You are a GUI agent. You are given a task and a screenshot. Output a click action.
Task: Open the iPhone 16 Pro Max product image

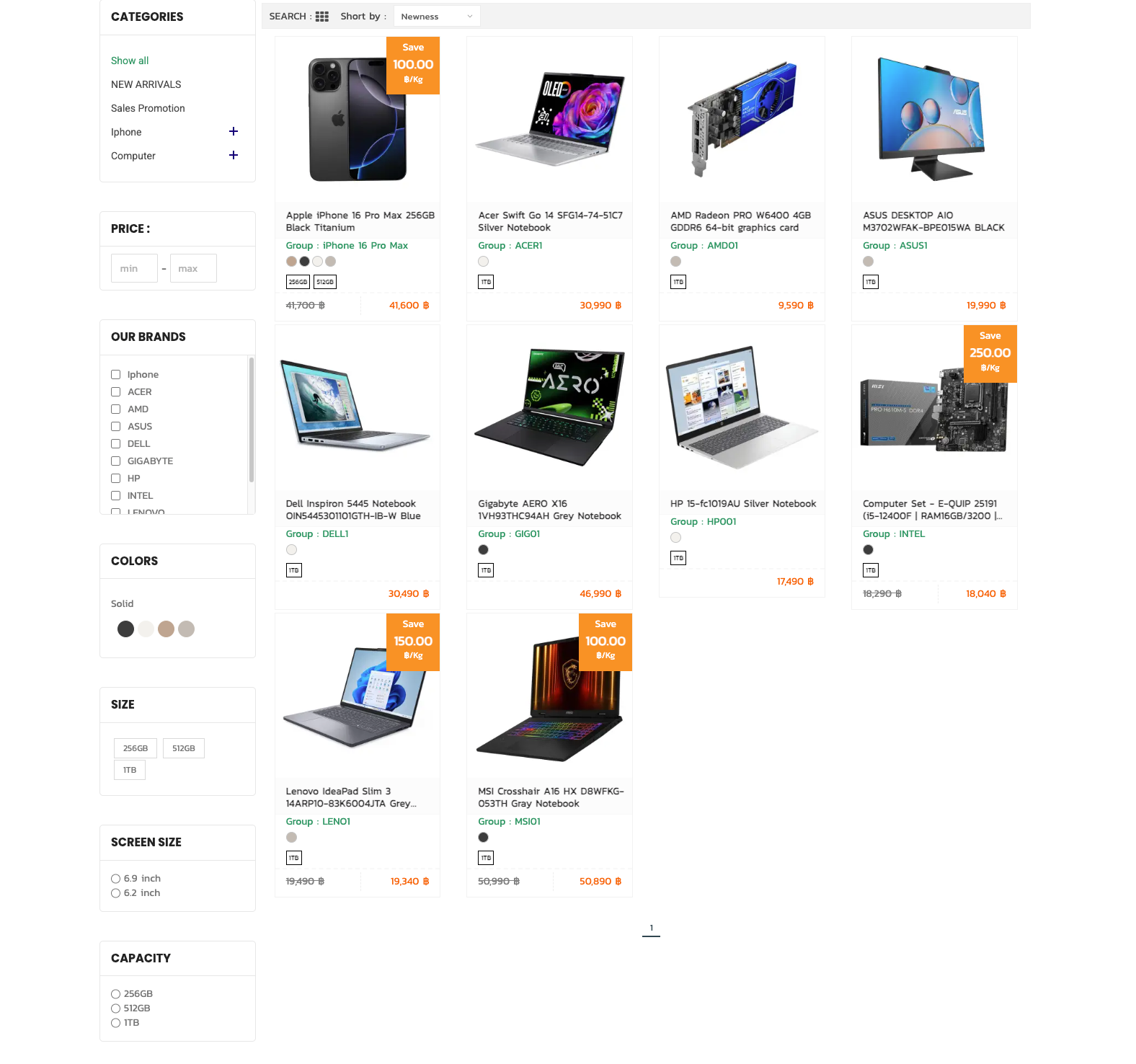(x=358, y=120)
